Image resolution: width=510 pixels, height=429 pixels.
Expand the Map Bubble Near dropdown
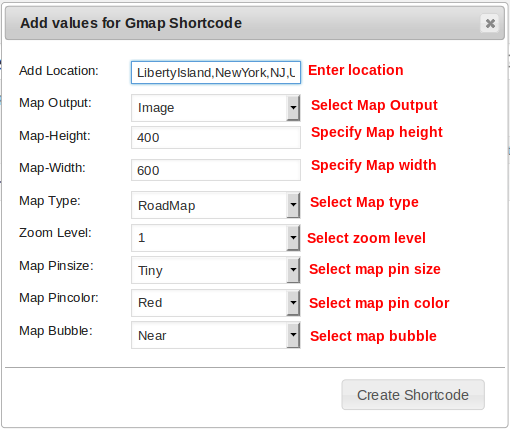[x=216, y=335]
